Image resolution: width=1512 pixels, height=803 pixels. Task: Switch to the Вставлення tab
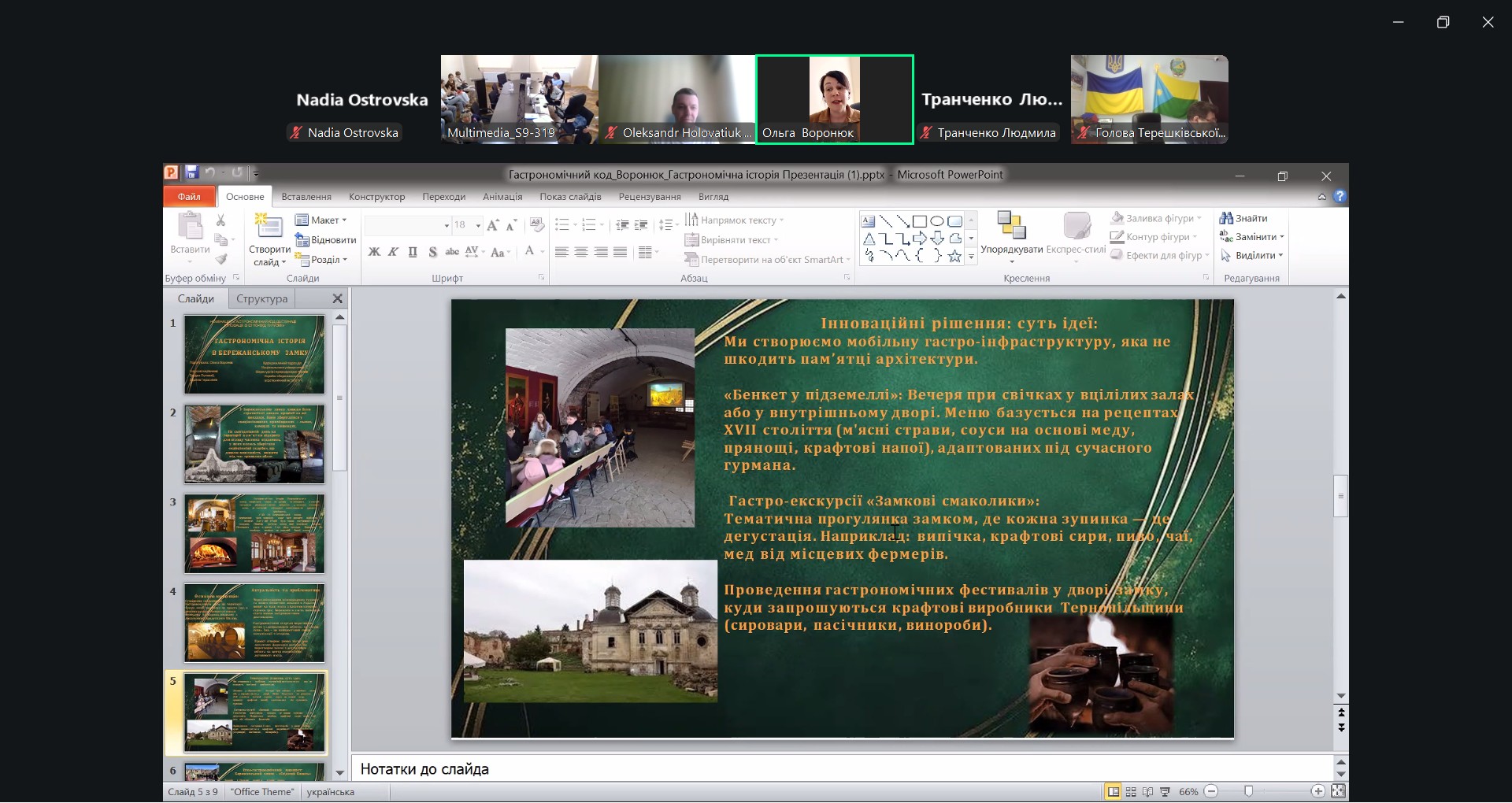(x=306, y=197)
